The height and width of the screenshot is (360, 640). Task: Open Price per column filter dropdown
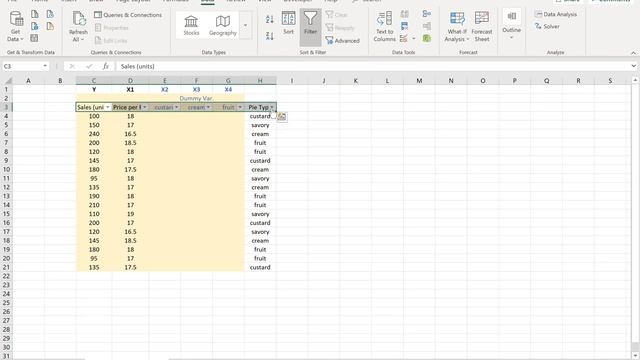(144, 107)
